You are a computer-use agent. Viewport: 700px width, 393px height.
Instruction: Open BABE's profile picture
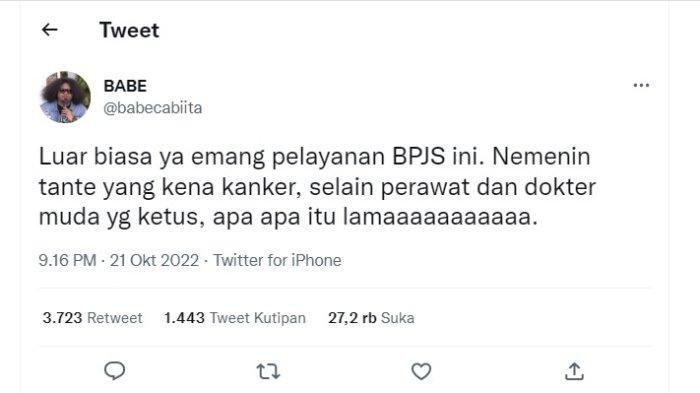[x=65, y=97]
